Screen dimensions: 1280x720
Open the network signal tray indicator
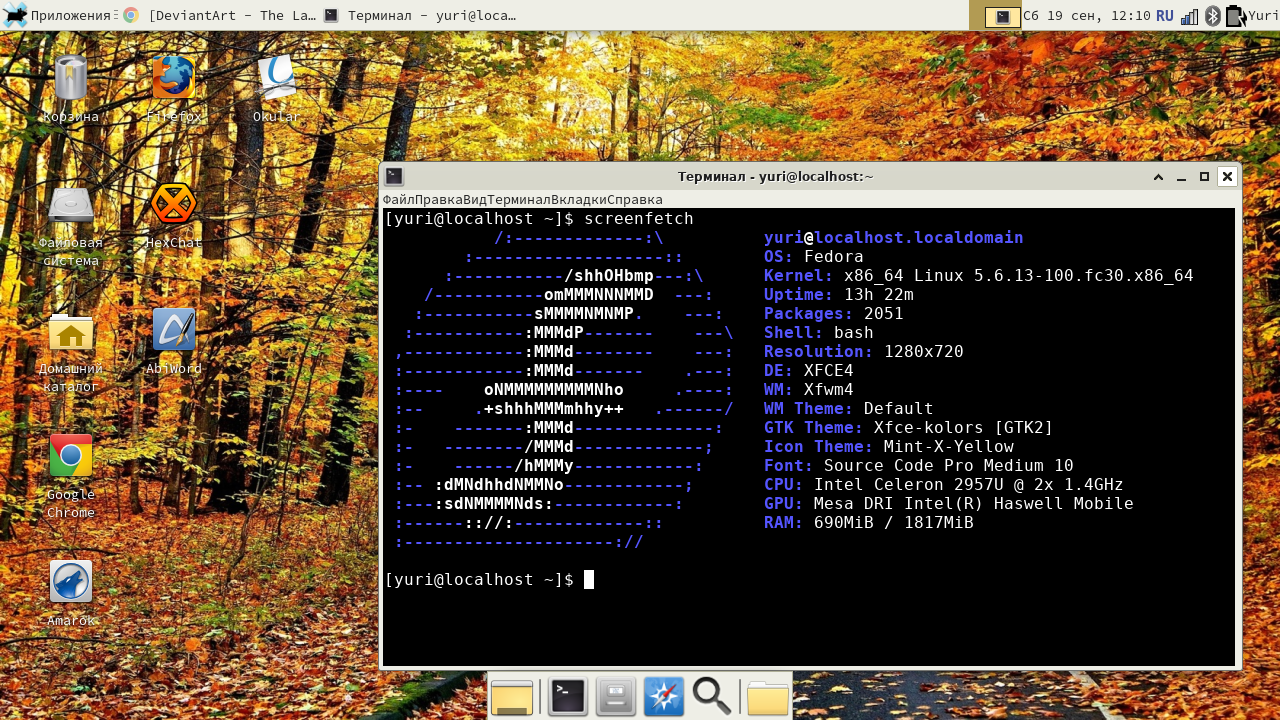(x=1189, y=16)
